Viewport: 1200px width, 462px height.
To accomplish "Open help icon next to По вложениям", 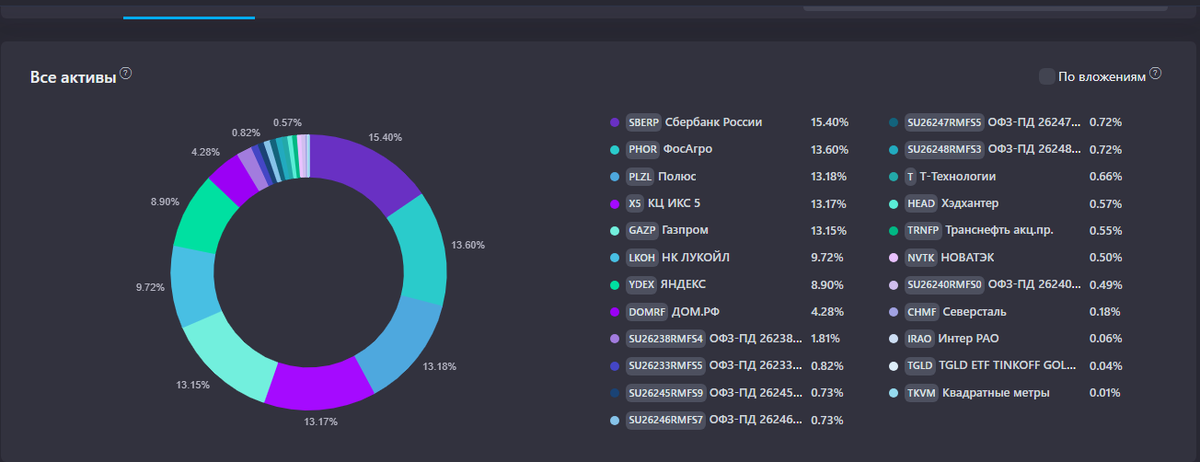I will pyautogui.click(x=1155, y=73).
